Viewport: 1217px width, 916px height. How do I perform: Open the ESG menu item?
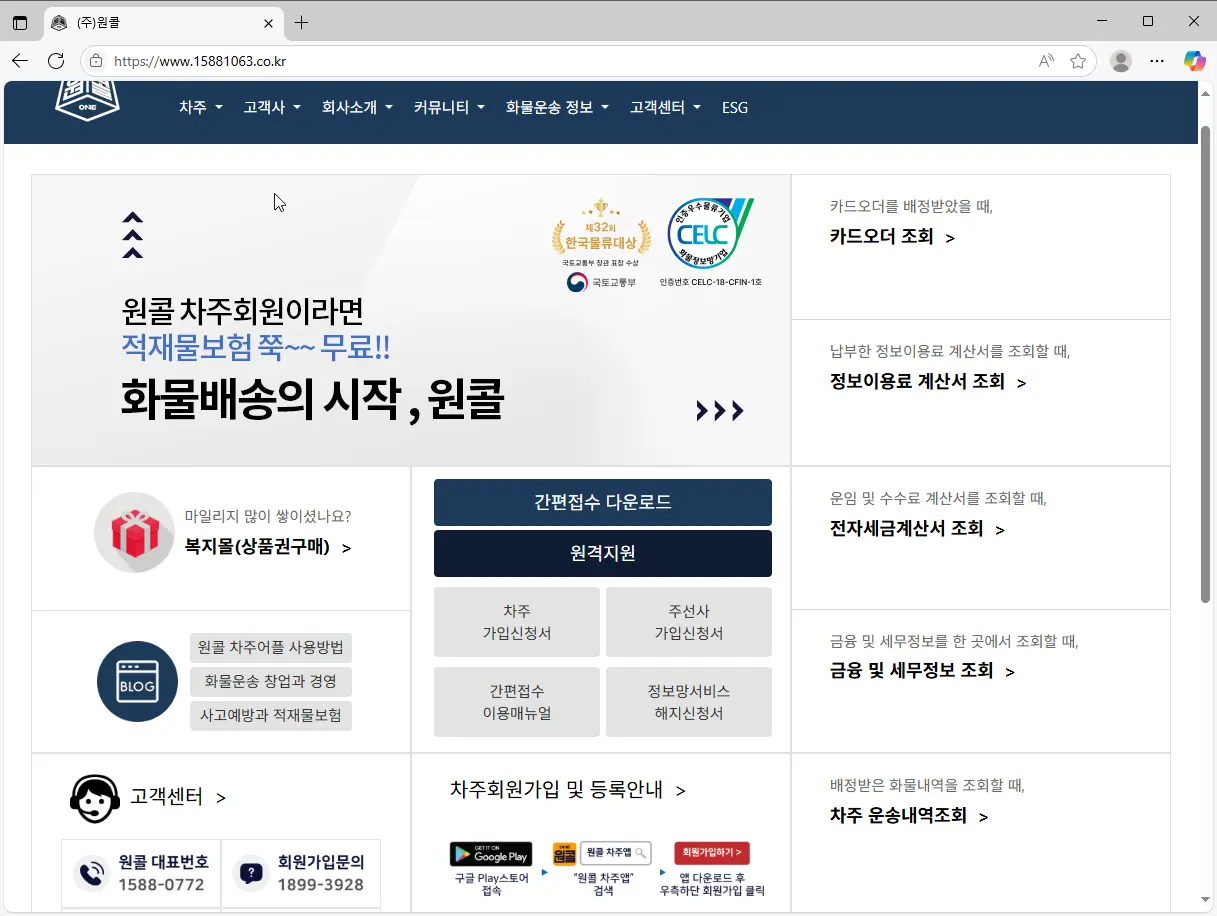pyautogui.click(x=735, y=107)
